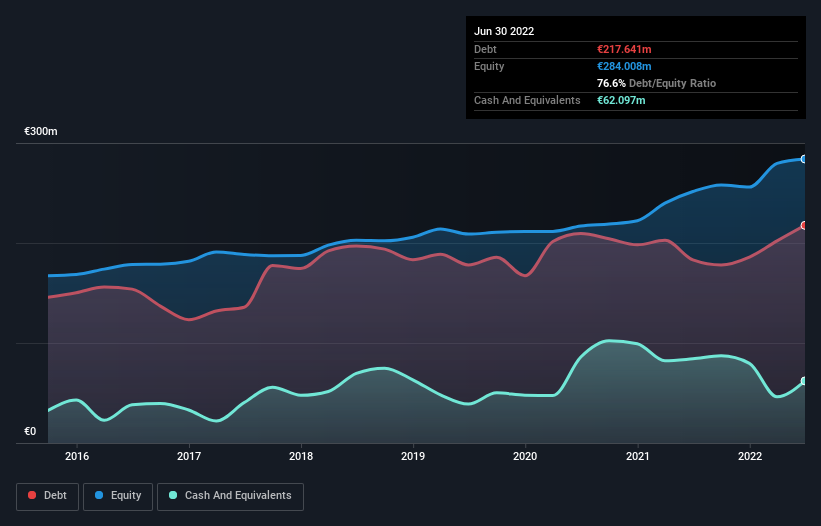This screenshot has height=526, width=821.
Task: Toggle Cash And Equivalents legend button
Action: click(230, 496)
